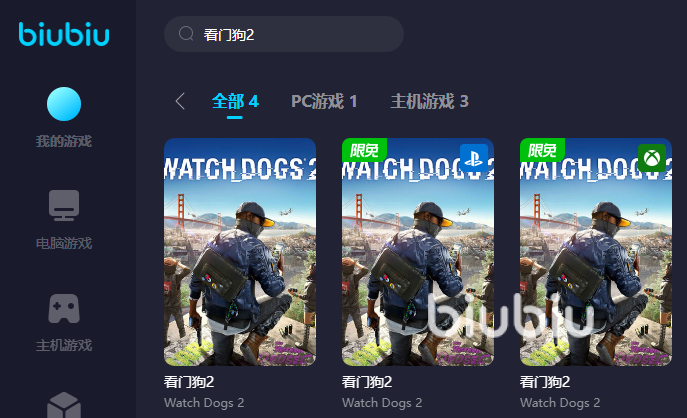Image resolution: width=687 pixels, height=418 pixels.
Task: Click the Xbox badge on third cover
Action: (x=652, y=158)
